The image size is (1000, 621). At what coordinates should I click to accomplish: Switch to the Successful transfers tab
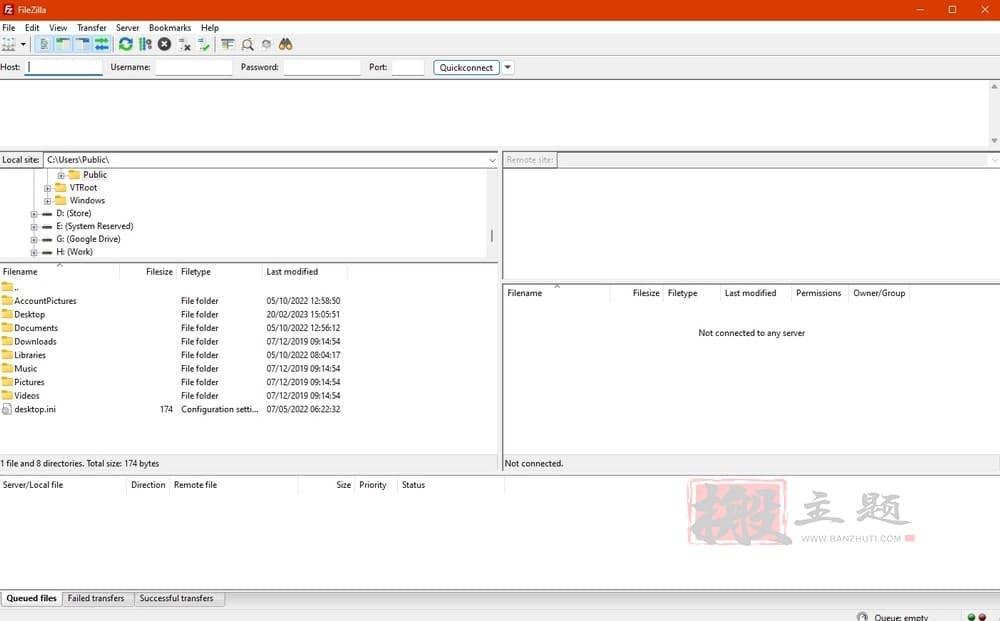pyautogui.click(x=177, y=598)
